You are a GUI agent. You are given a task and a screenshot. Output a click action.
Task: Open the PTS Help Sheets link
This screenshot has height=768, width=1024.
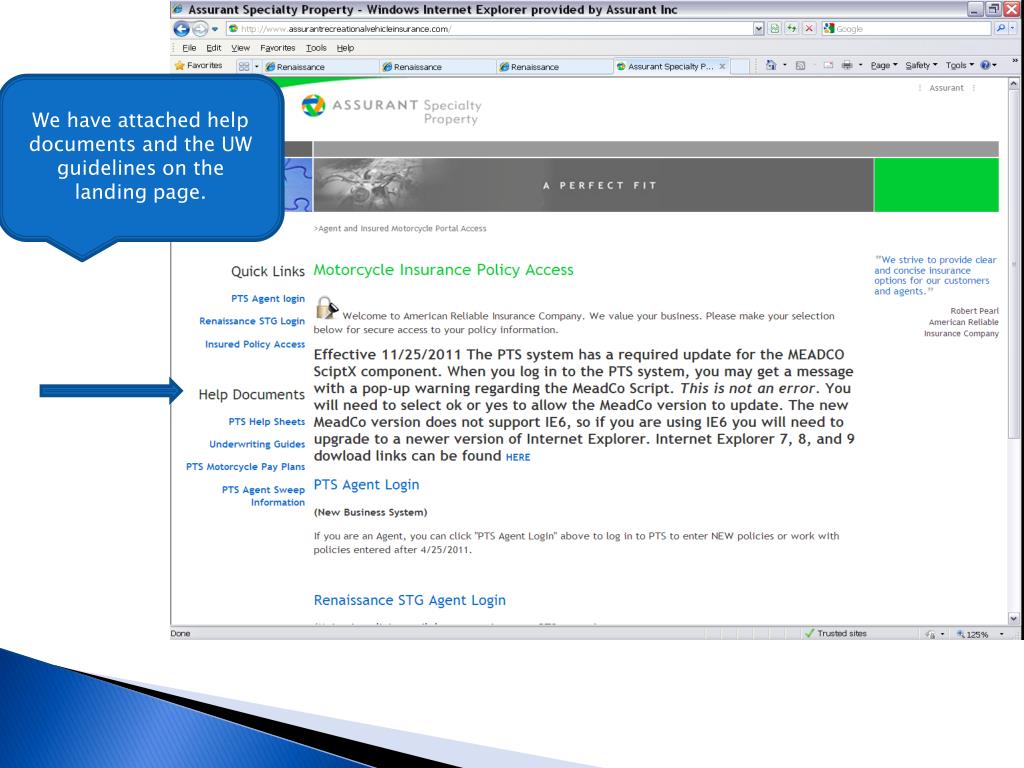266,422
